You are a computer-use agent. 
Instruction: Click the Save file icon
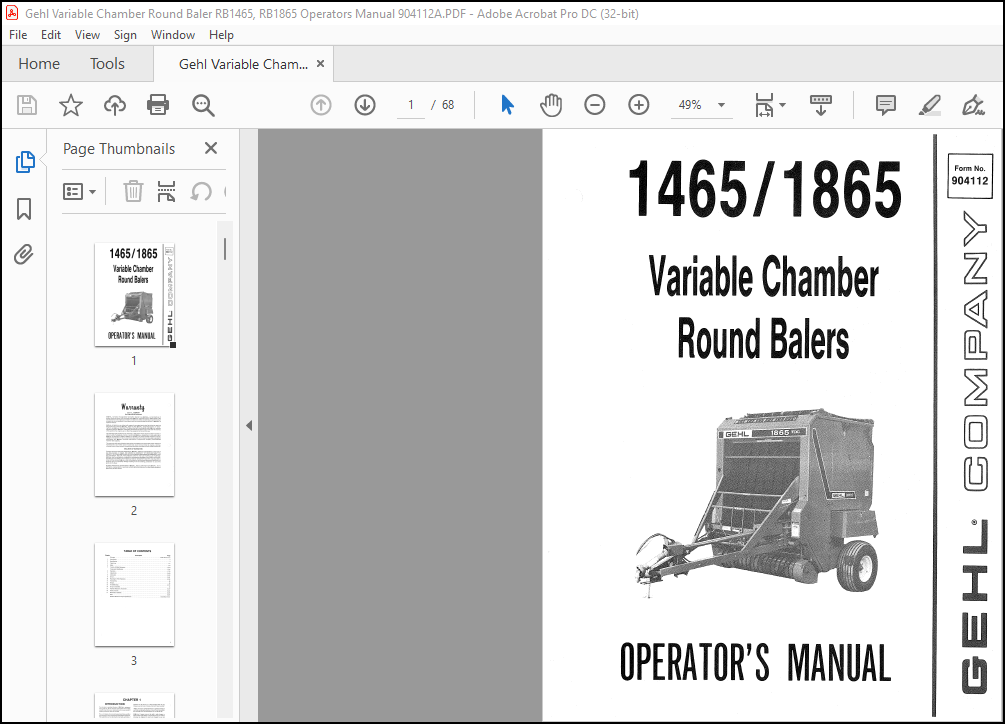pos(27,105)
